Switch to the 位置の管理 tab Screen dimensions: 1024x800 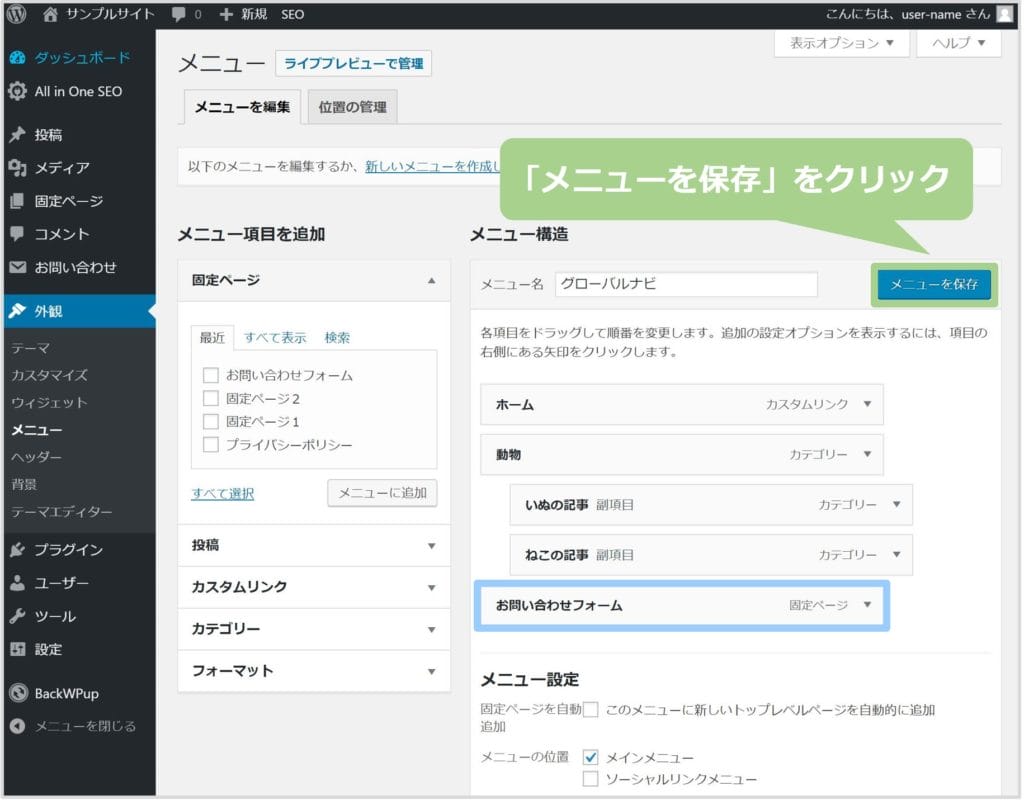[x=352, y=107]
